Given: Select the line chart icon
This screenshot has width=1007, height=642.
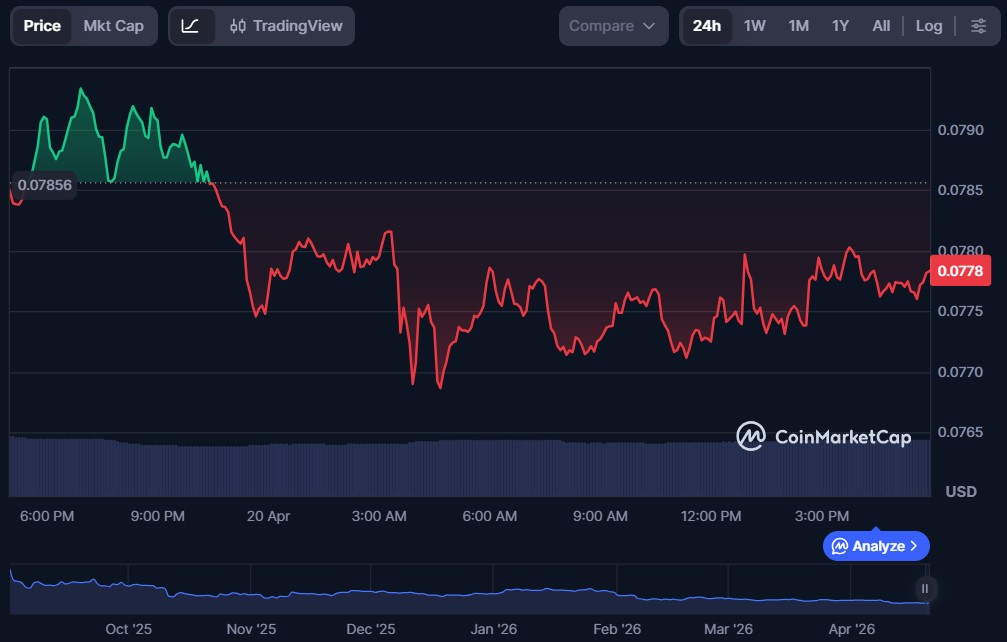Looking at the screenshot, I should click(x=191, y=26).
